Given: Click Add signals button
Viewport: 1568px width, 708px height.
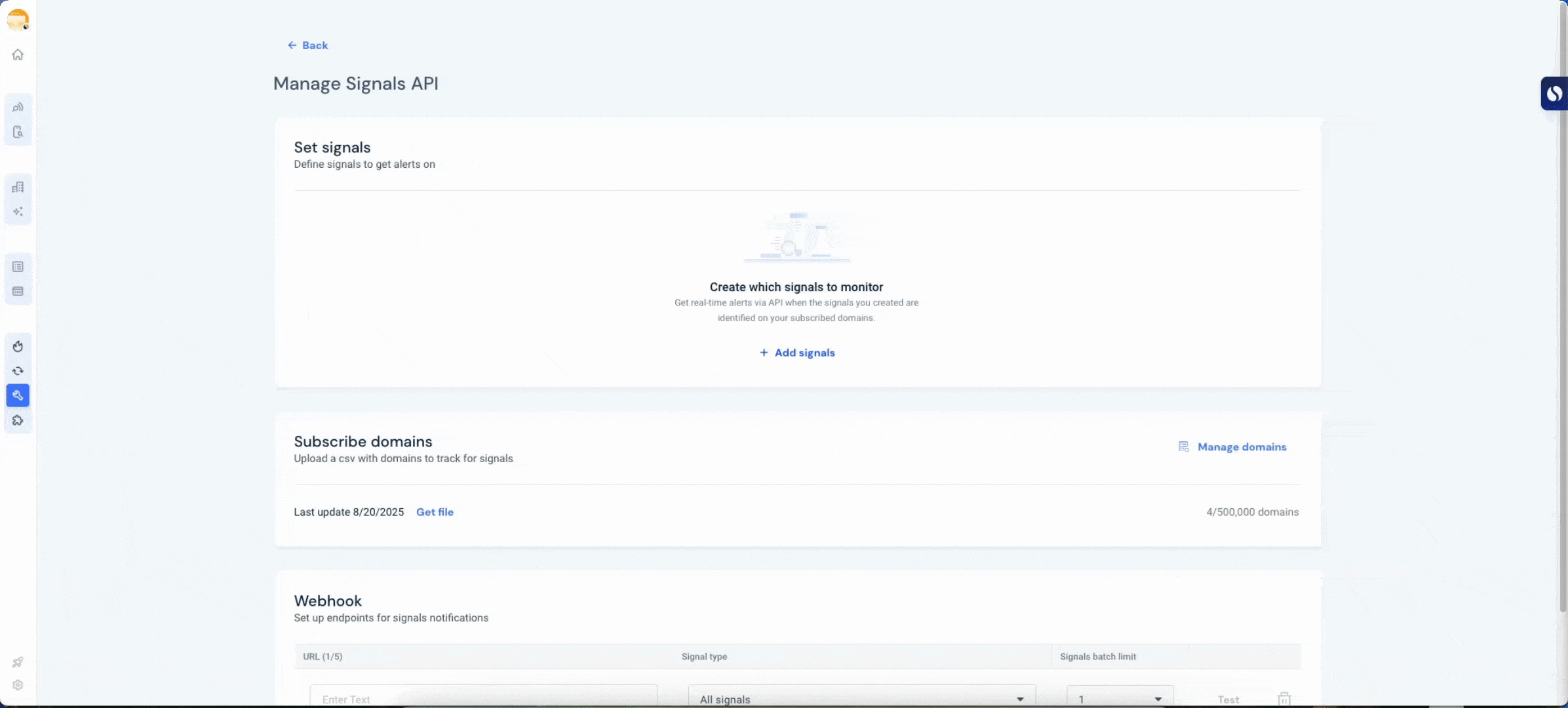Looking at the screenshot, I should [x=797, y=353].
